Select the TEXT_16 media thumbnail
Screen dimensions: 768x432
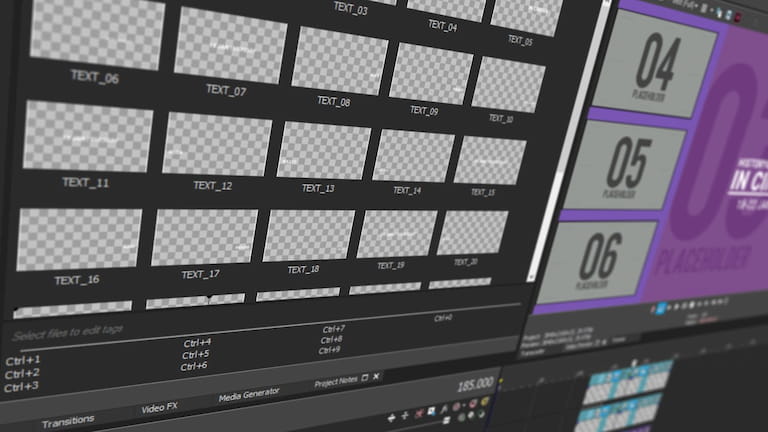coord(79,240)
